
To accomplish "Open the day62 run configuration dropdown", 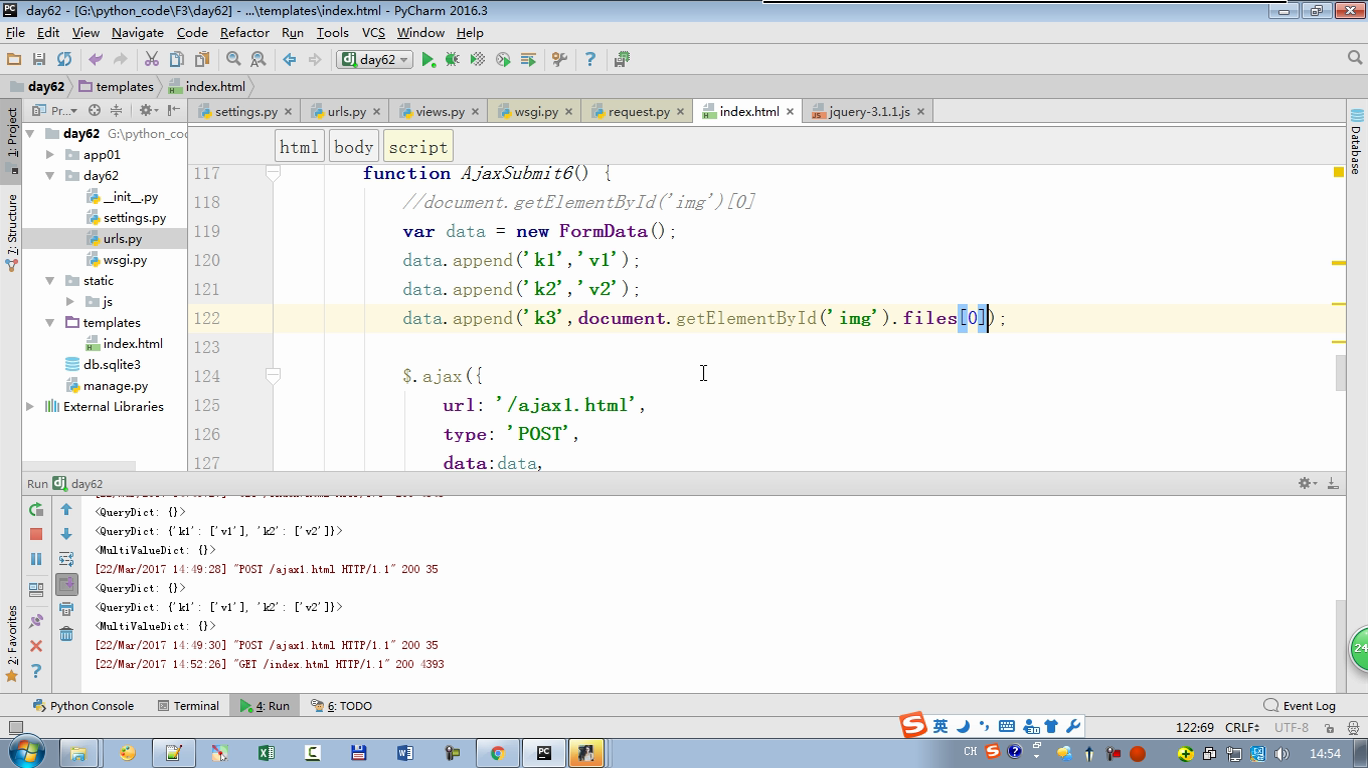I will 376,60.
